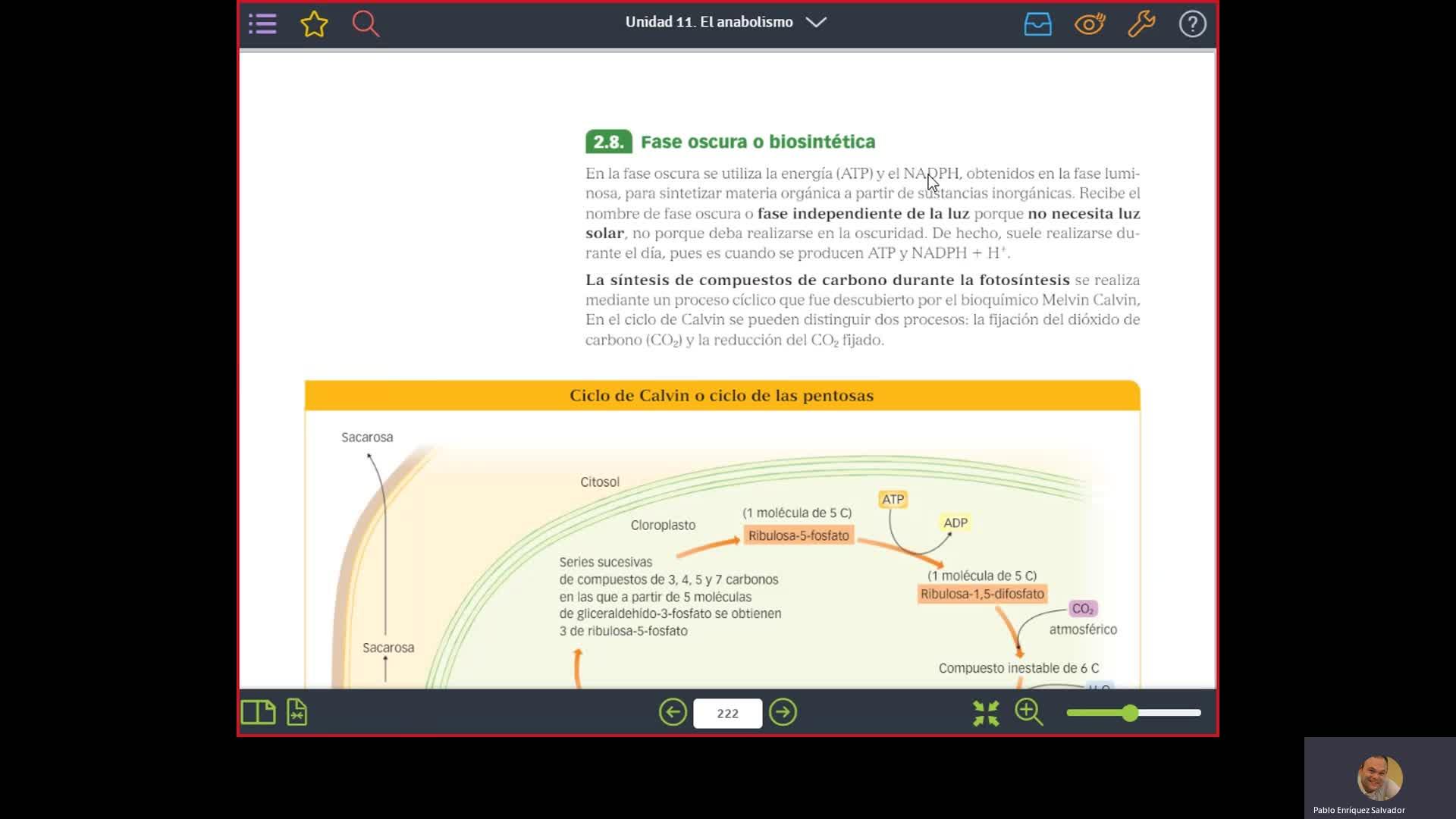Click the Unidad 11. El anabolismo title
The width and height of the screenshot is (1456, 819).
[x=708, y=22]
